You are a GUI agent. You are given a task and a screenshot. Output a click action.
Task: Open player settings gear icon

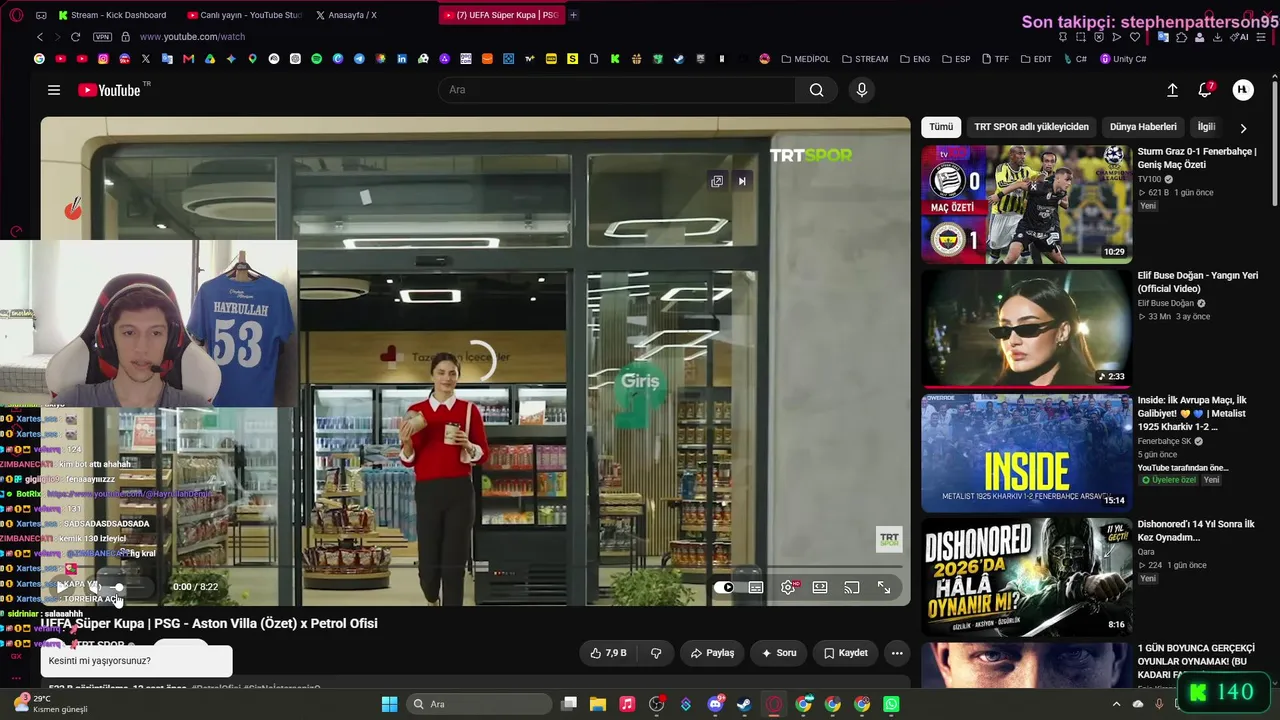(788, 587)
